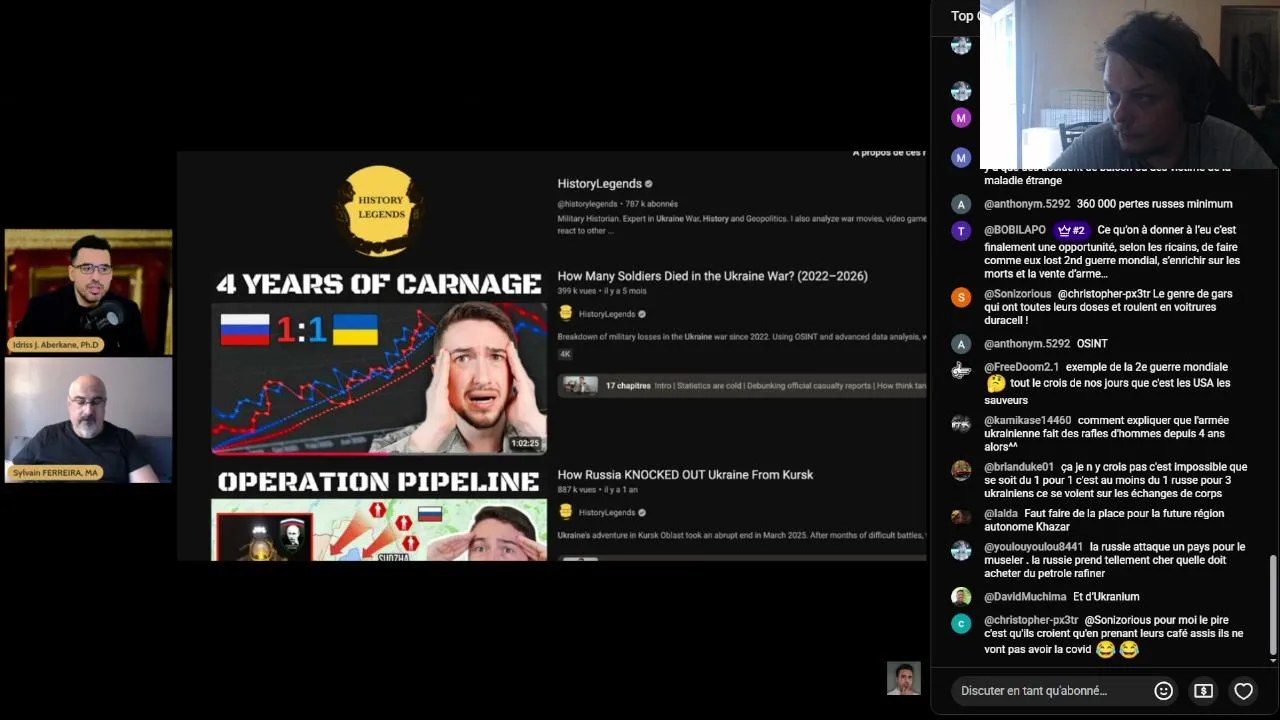Click the small portrait avatar below the shared screen
Screen dimensions: 1280x720
[x=904, y=678]
